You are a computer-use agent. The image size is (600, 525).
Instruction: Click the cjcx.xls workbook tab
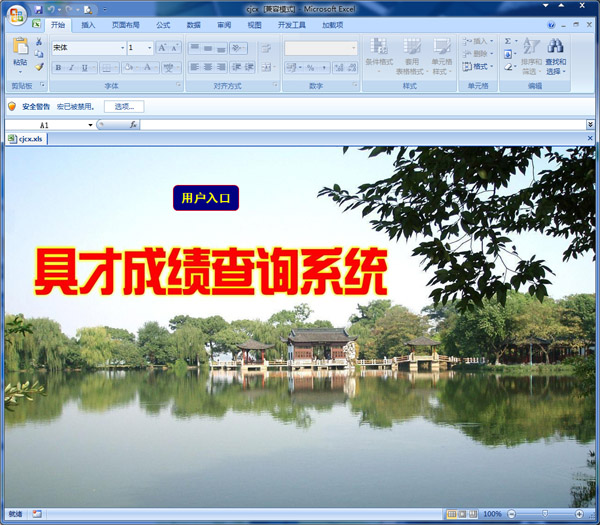(26, 139)
